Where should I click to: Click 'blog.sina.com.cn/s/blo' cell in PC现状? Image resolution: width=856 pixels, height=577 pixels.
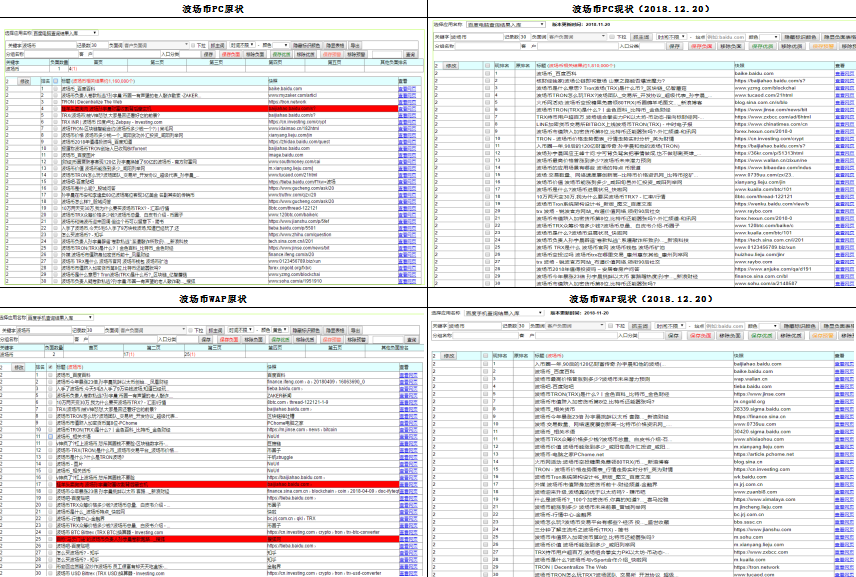click(761, 102)
